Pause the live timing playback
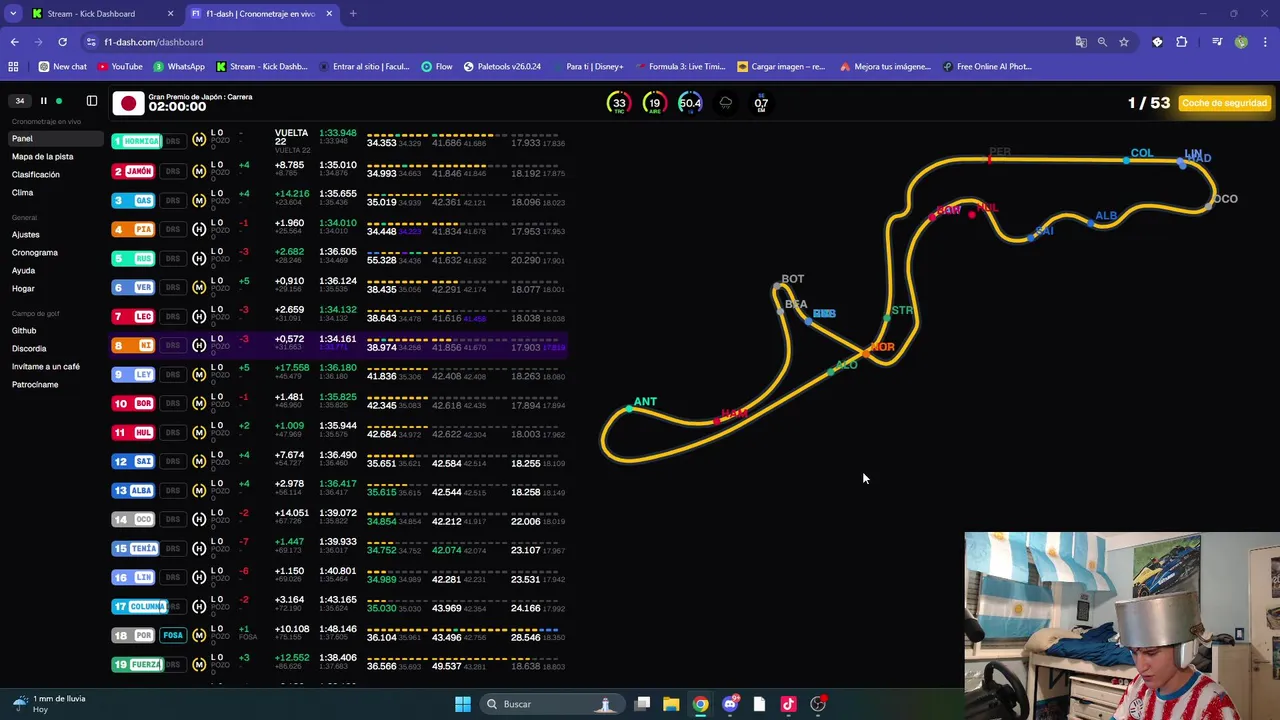Viewport: 1280px width, 720px height. pyautogui.click(x=43, y=101)
